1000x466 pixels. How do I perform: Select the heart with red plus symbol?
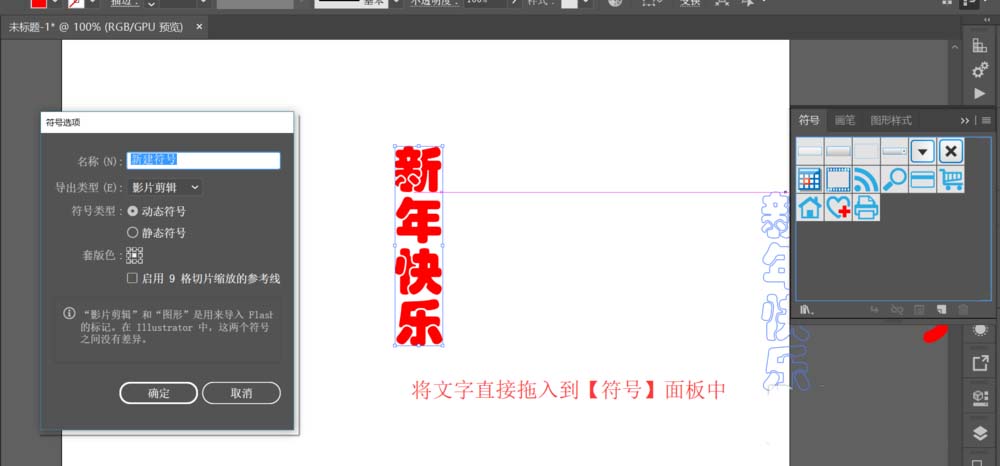pyautogui.click(x=838, y=207)
